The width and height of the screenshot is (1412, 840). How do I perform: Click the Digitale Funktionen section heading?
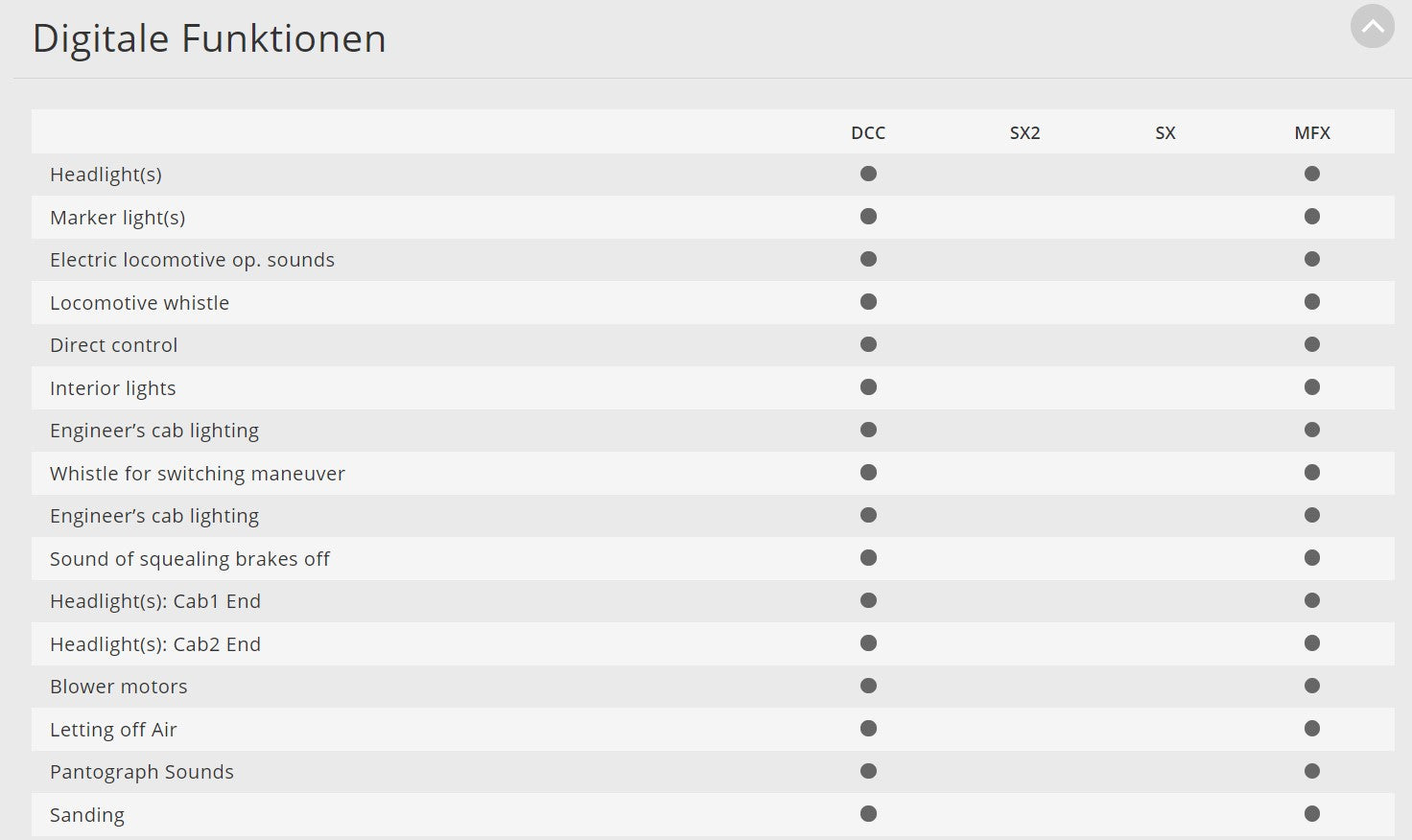209,39
